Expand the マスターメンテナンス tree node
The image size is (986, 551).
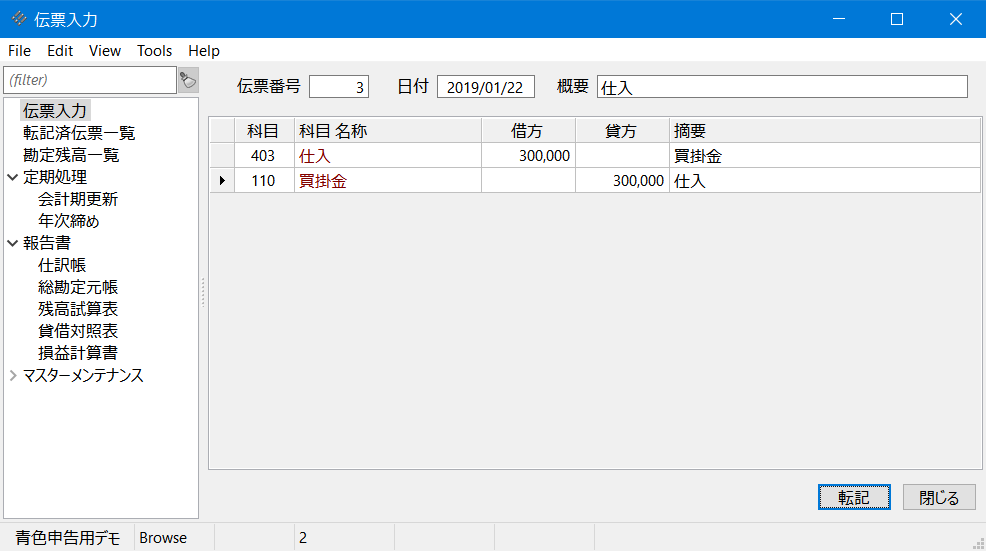point(12,376)
